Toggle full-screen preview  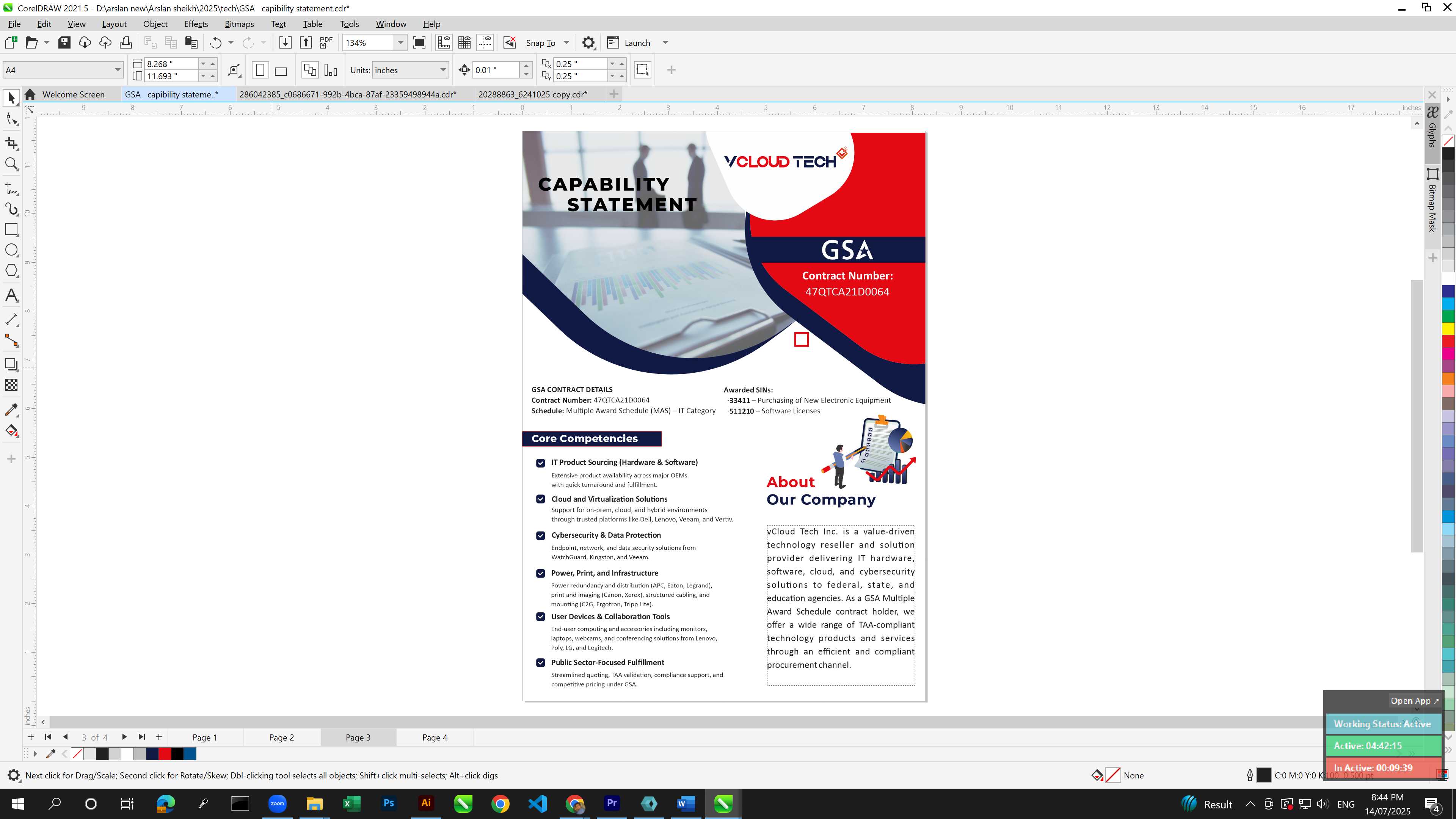click(x=419, y=42)
